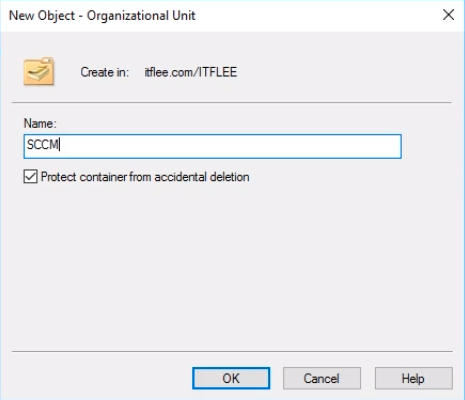Select the itflee.com/ITFLEE path text
This screenshot has height=400, width=465.
point(190,72)
